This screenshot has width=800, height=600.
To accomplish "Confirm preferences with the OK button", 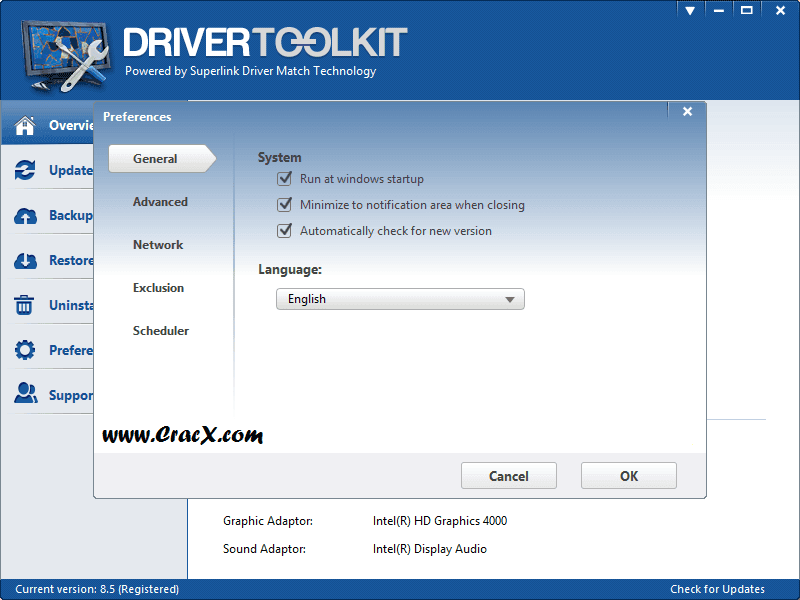I will [x=629, y=476].
